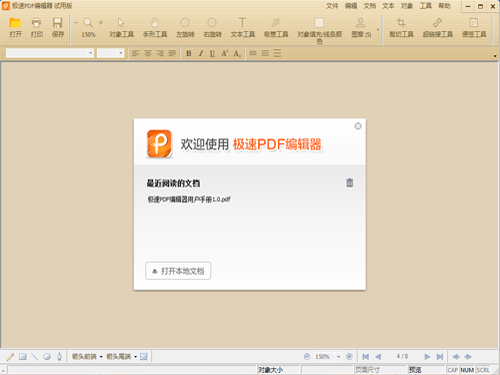Open the font name dropdown
500x375 pixels.
pyautogui.click(x=91, y=53)
